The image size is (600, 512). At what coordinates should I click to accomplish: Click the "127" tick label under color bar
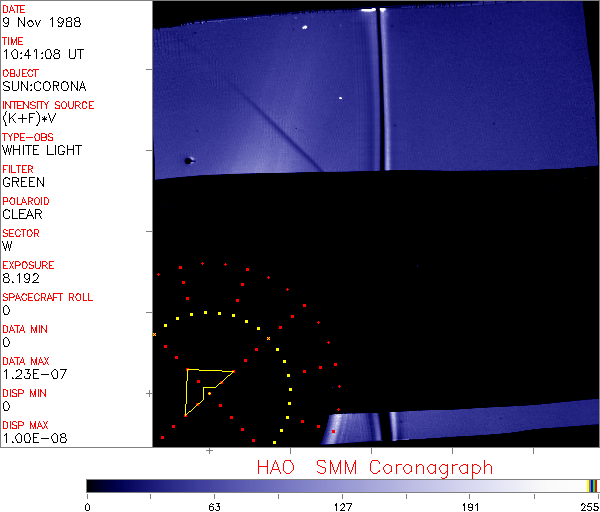(342, 505)
